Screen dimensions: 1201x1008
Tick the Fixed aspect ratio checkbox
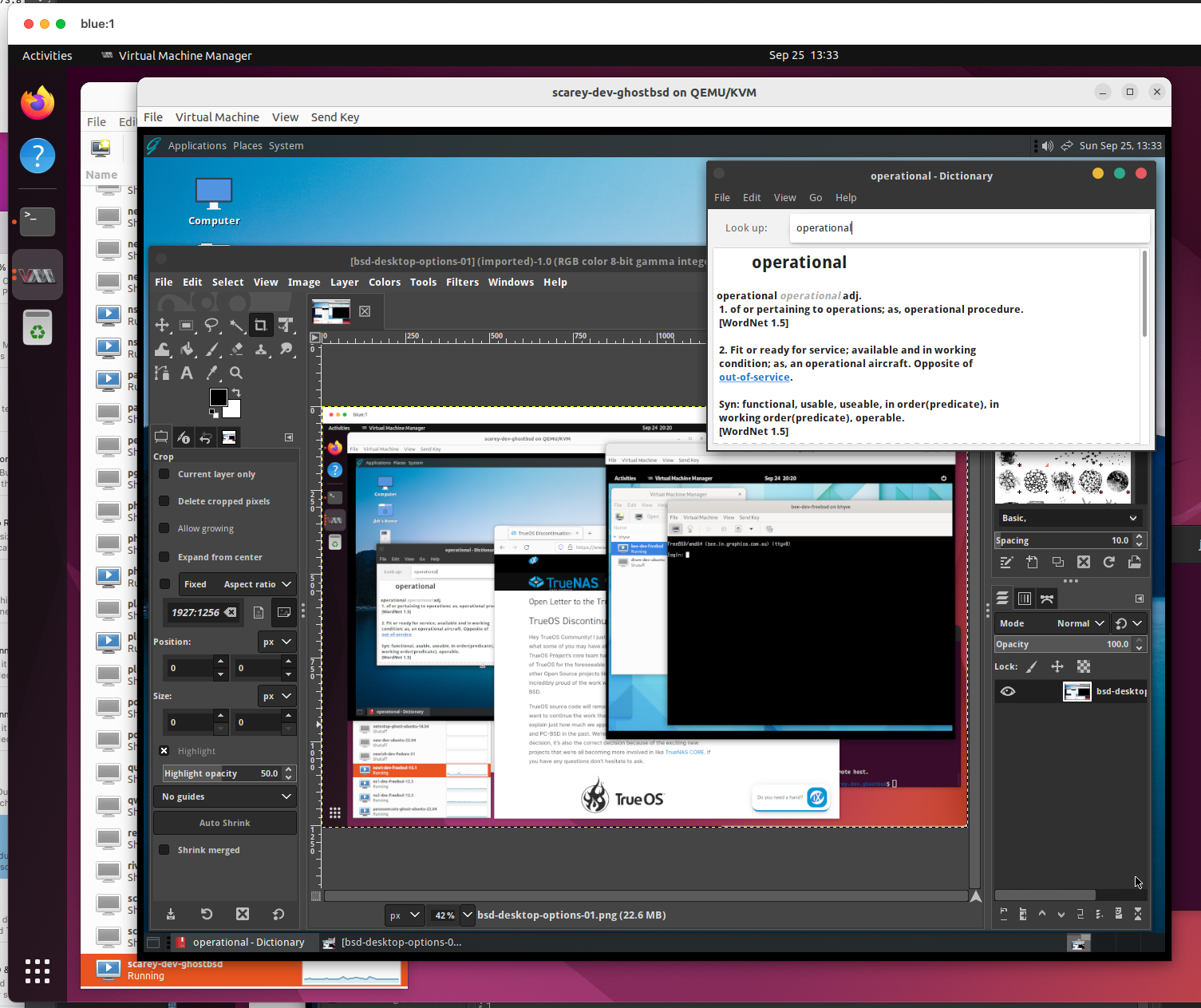pos(164,584)
